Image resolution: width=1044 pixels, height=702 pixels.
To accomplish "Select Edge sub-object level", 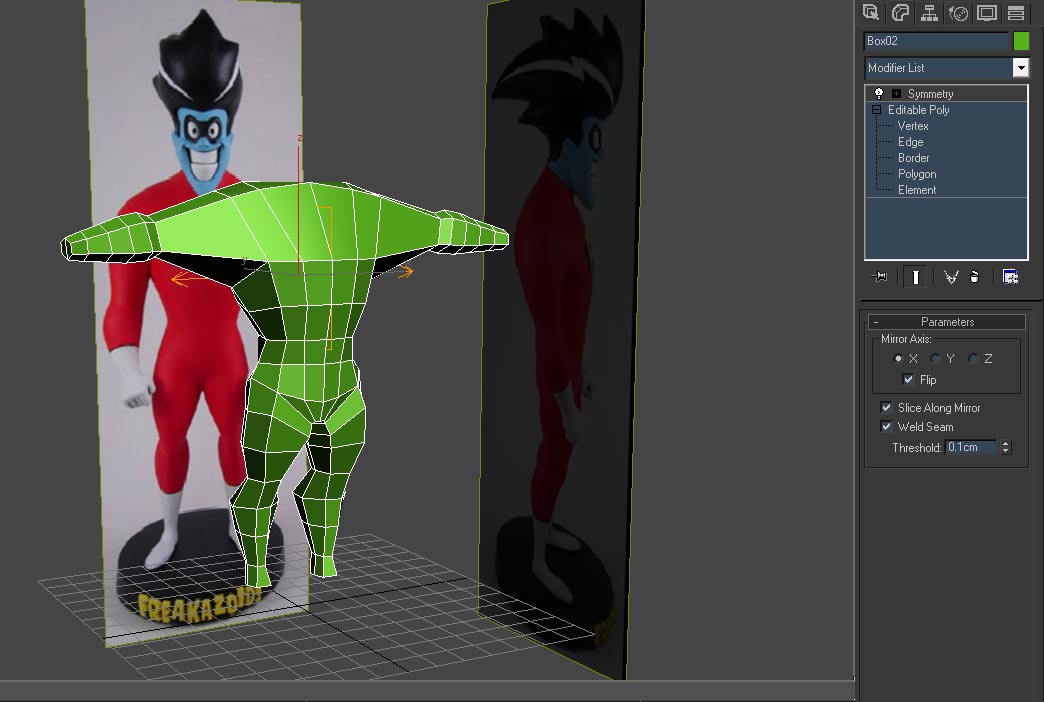I will point(910,142).
